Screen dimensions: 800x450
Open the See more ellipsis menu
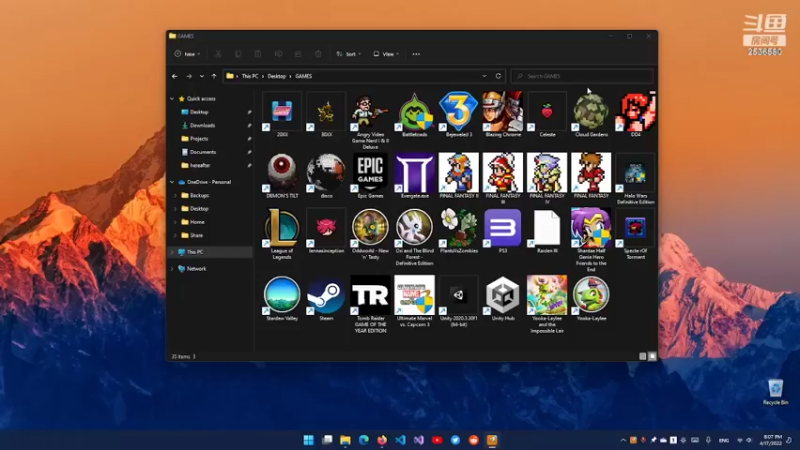click(416, 54)
